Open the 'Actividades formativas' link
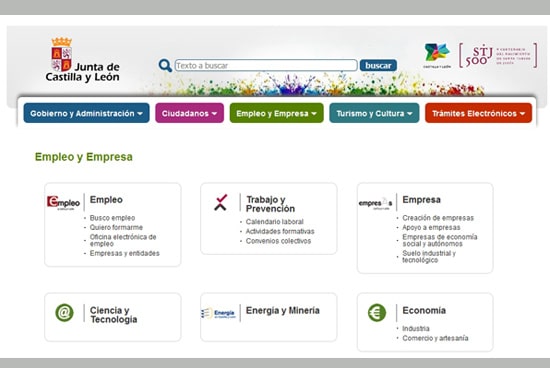550x368 pixels. pyautogui.click(x=280, y=231)
